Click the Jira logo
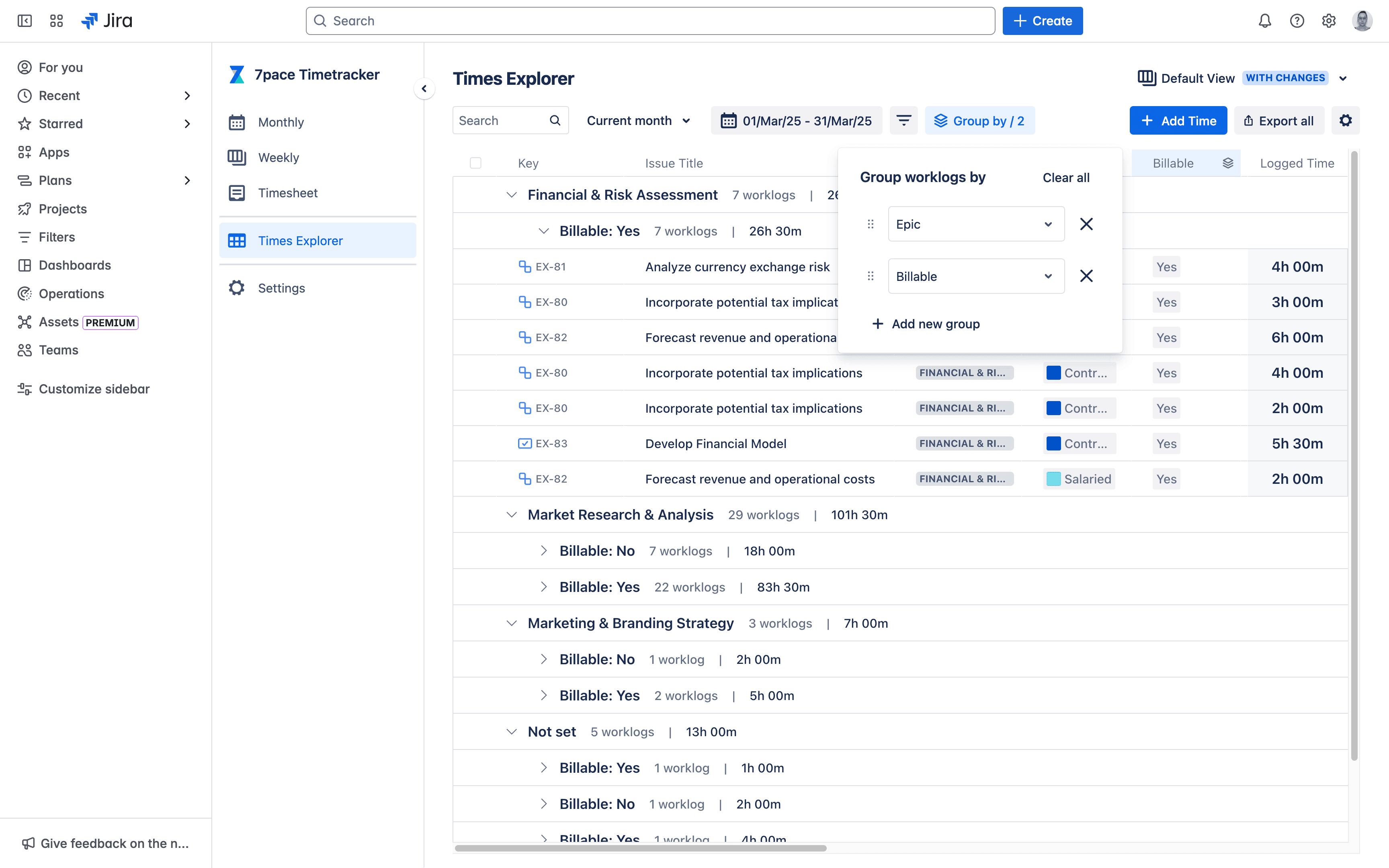The height and width of the screenshot is (868, 1389). (x=107, y=20)
